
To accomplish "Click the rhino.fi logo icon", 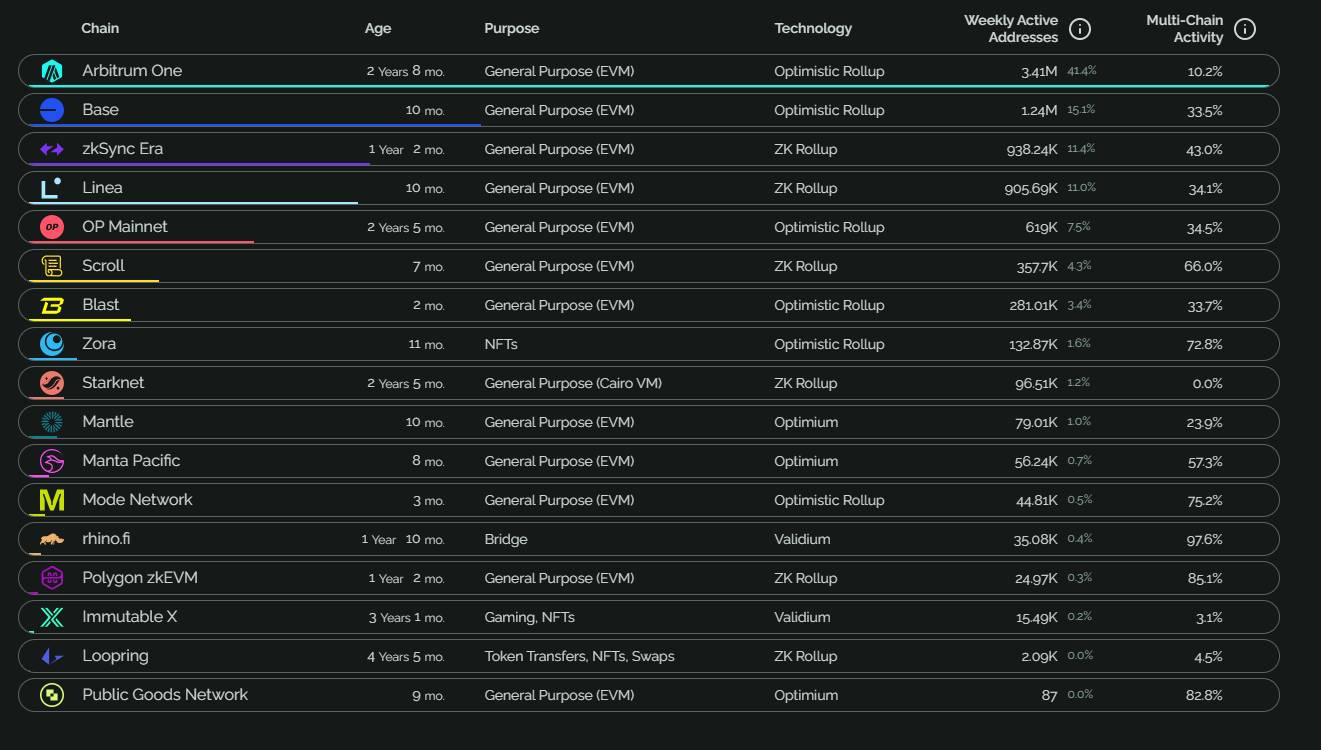I will [x=52, y=540].
